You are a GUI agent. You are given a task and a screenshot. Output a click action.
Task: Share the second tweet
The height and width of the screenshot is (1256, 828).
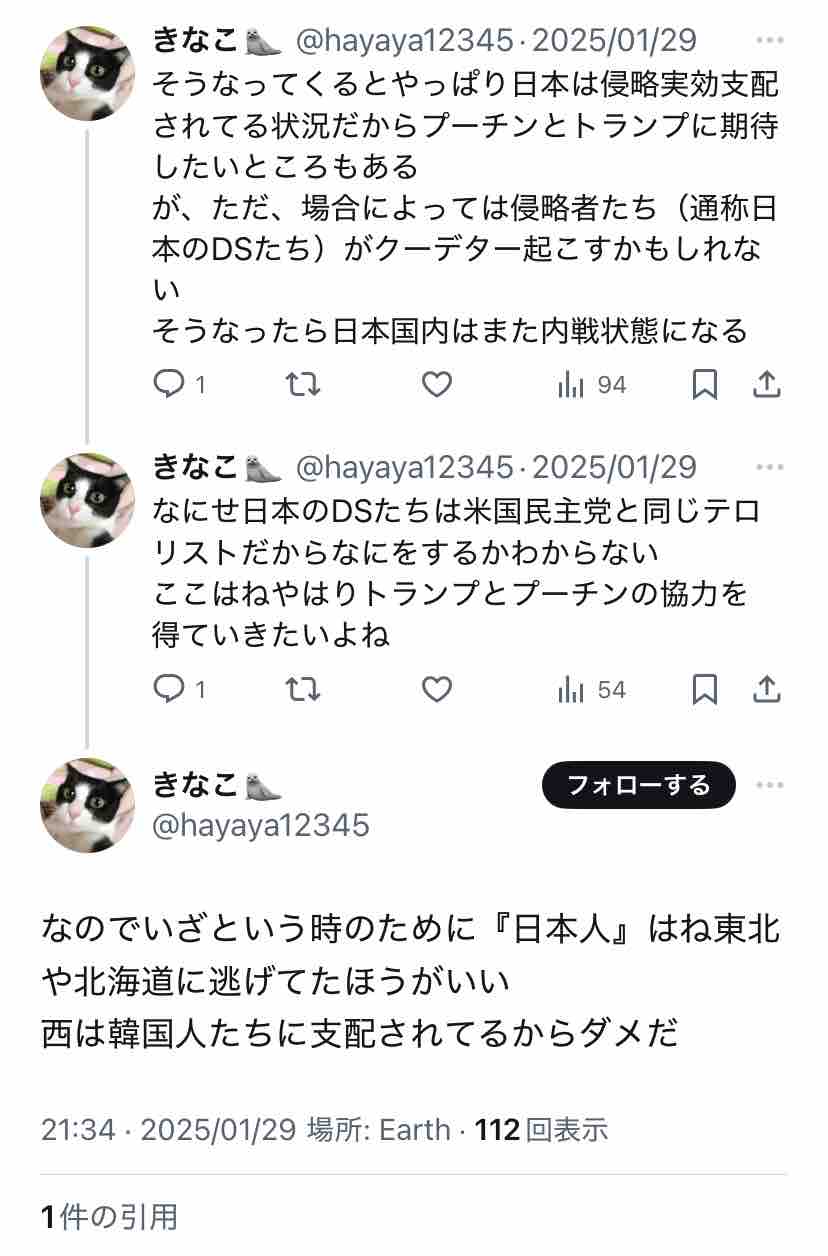(x=767, y=689)
